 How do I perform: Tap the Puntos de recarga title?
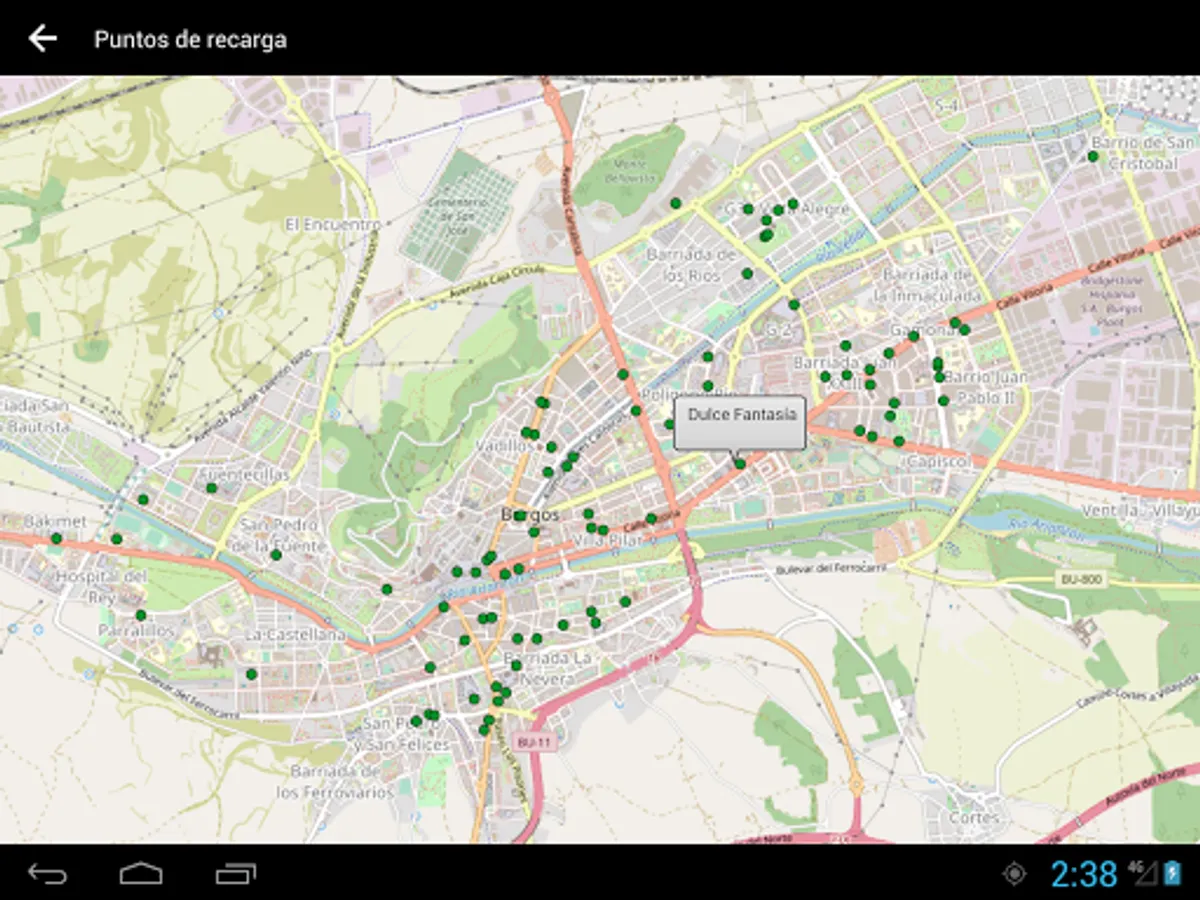click(x=190, y=40)
